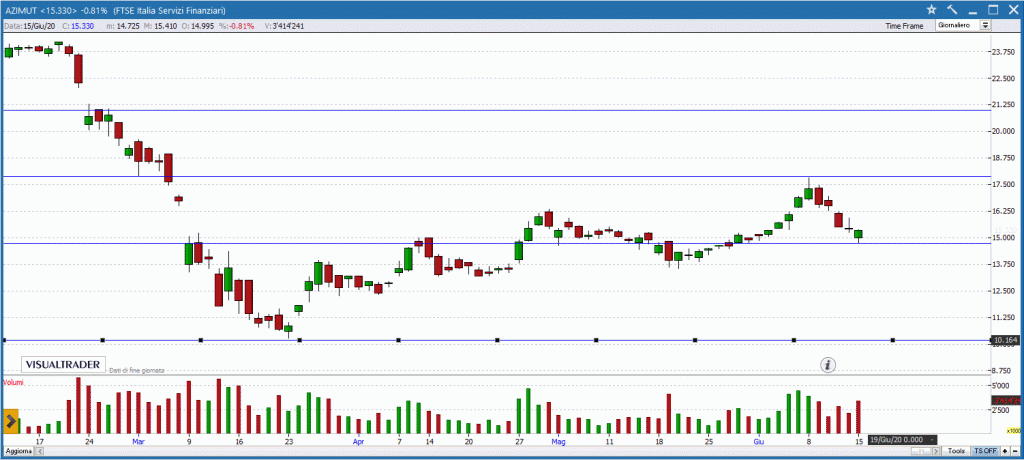This screenshot has width=1024, height=460.
Task: Click the 23.750 price axis label
Action: click(x=1006, y=52)
